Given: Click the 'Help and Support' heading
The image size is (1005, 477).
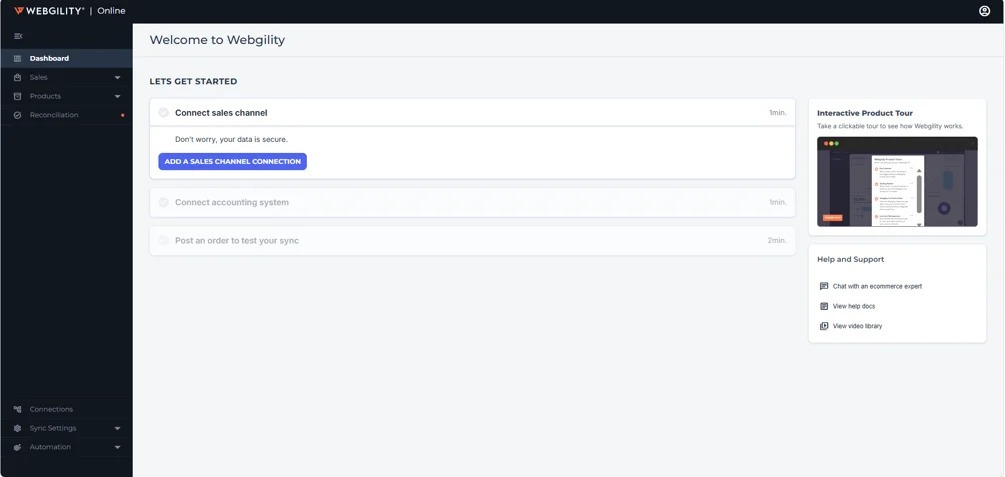Looking at the screenshot, I should click(851, 260).
